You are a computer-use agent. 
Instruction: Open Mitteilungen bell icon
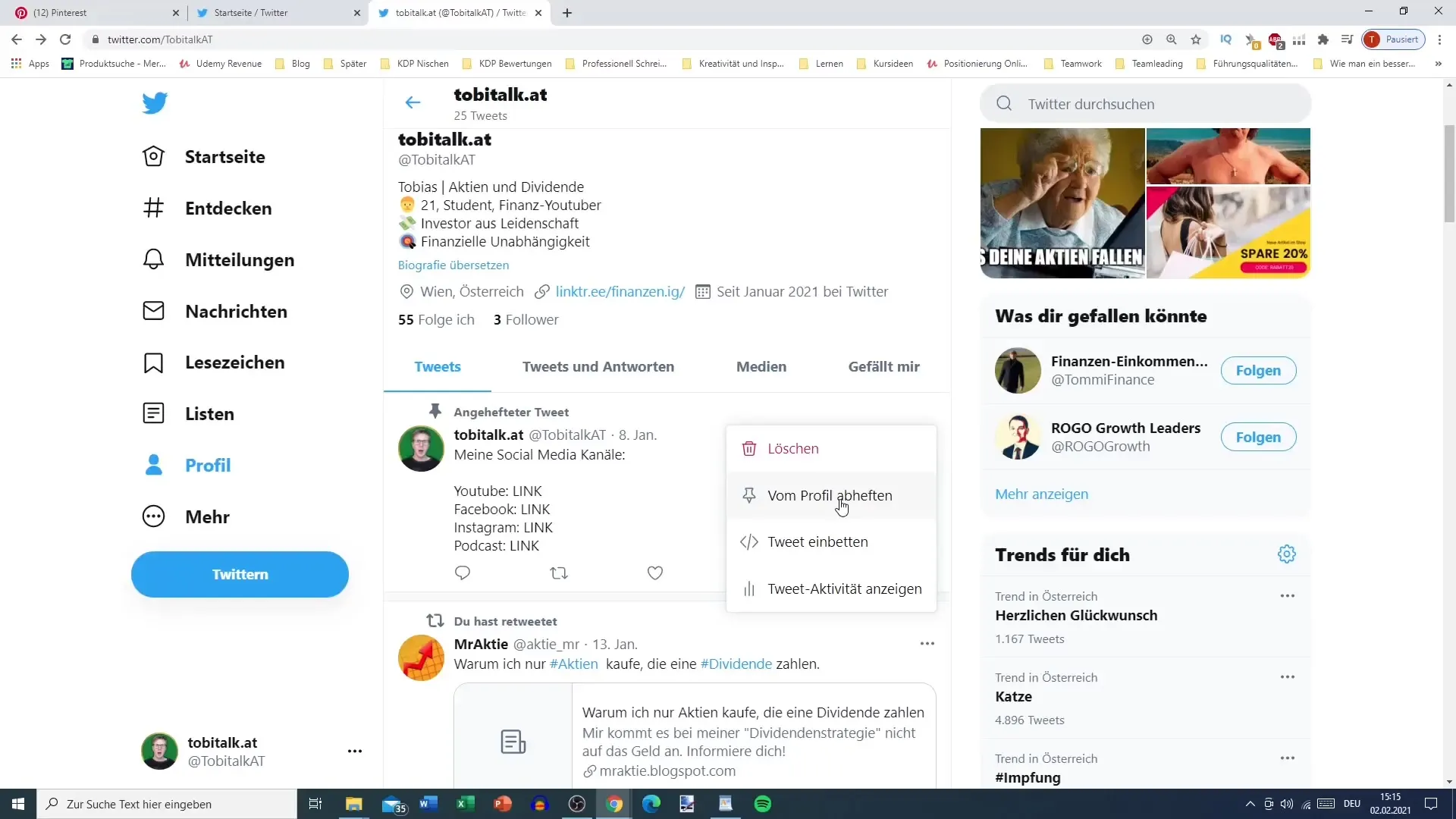tap(153, 259)
